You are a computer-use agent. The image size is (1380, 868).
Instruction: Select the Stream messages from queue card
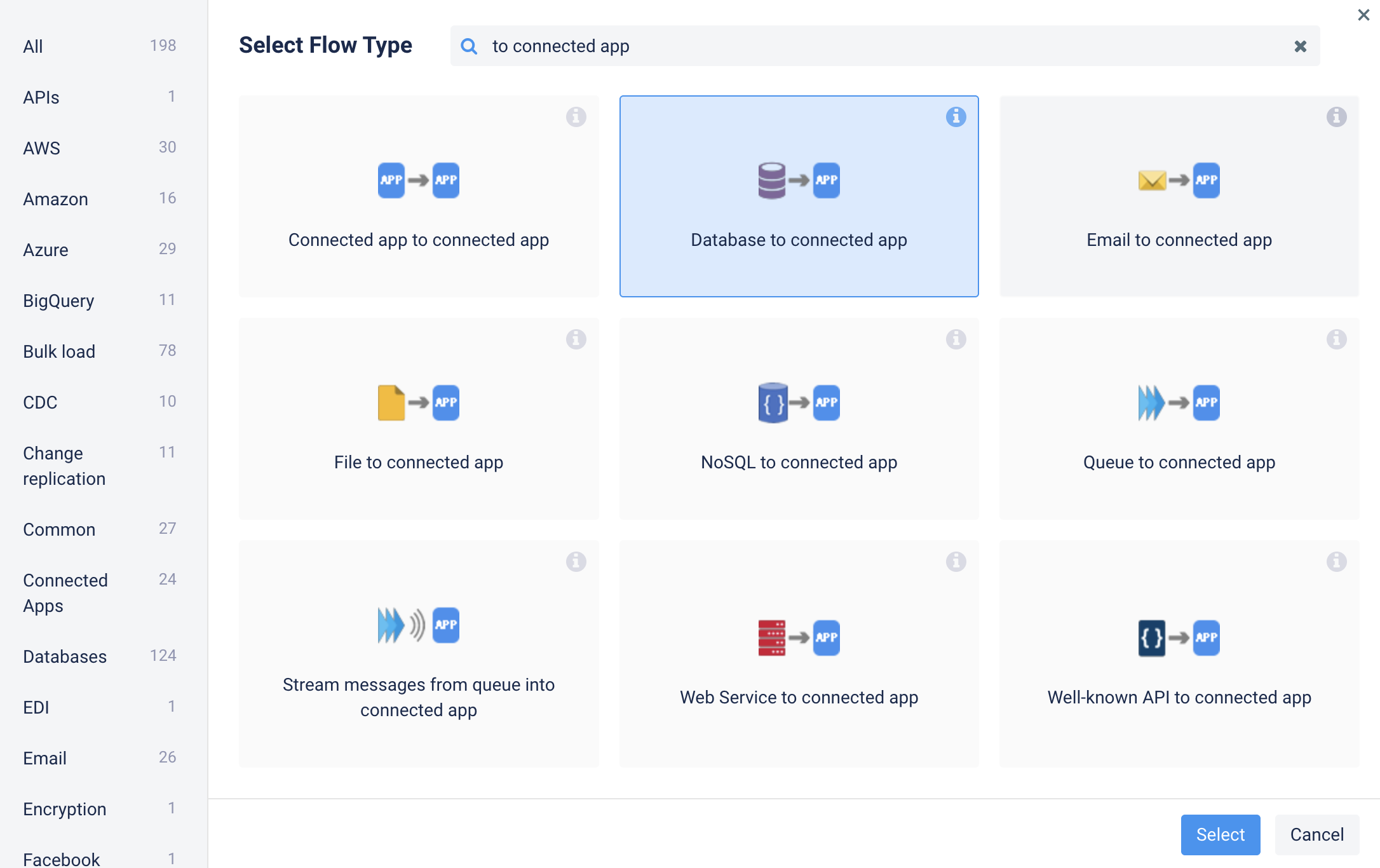pyautogui.click(x=419, y=654)
